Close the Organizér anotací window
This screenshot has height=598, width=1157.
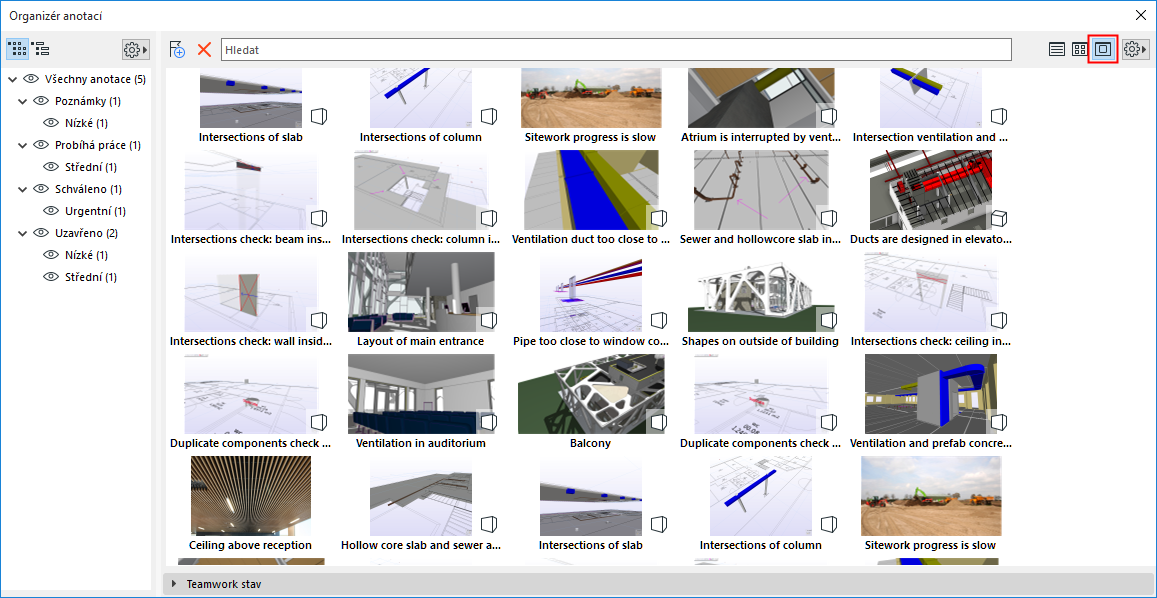(1140, 14)
